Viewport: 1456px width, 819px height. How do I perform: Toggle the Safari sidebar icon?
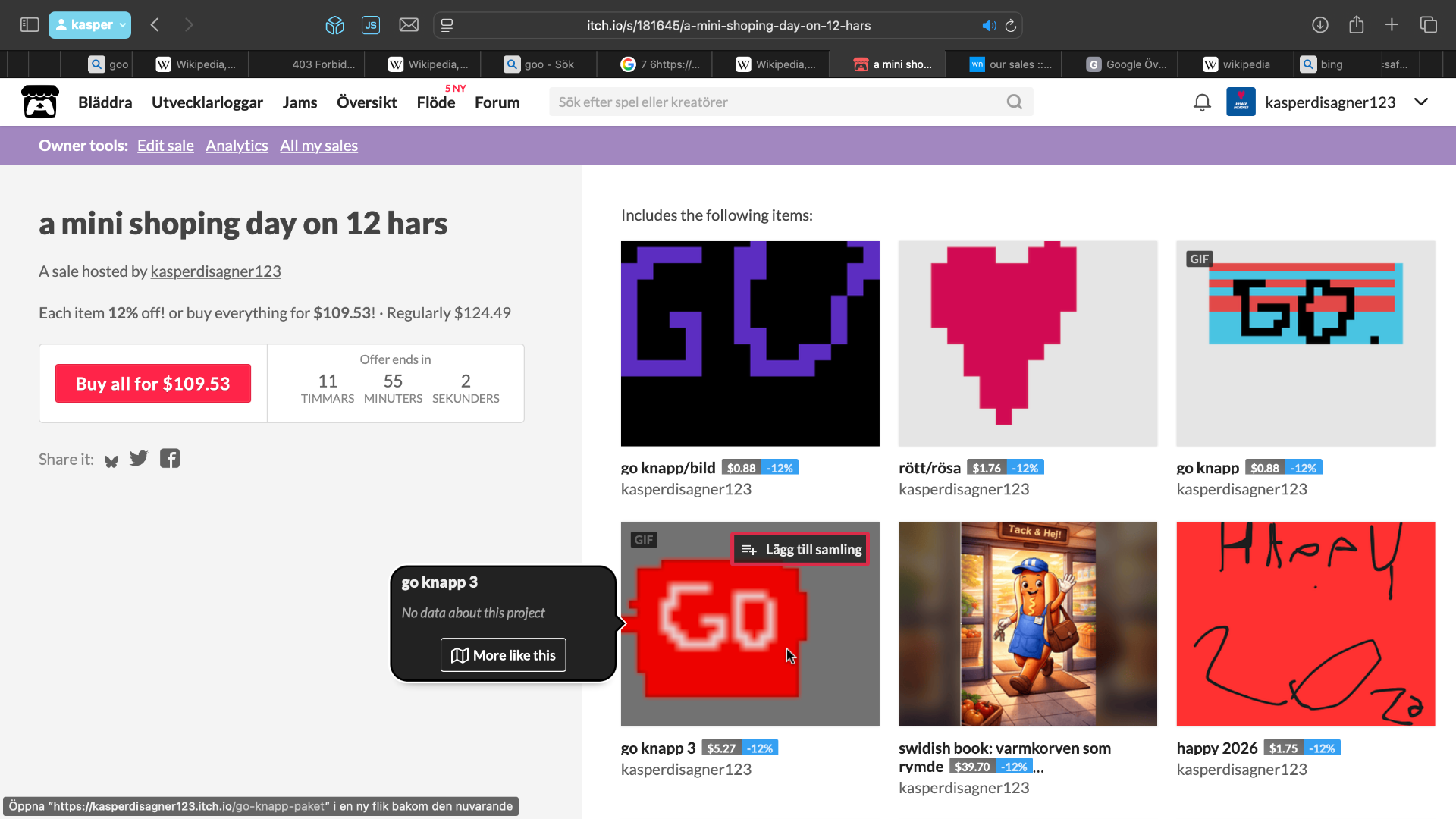click(30, 25)
